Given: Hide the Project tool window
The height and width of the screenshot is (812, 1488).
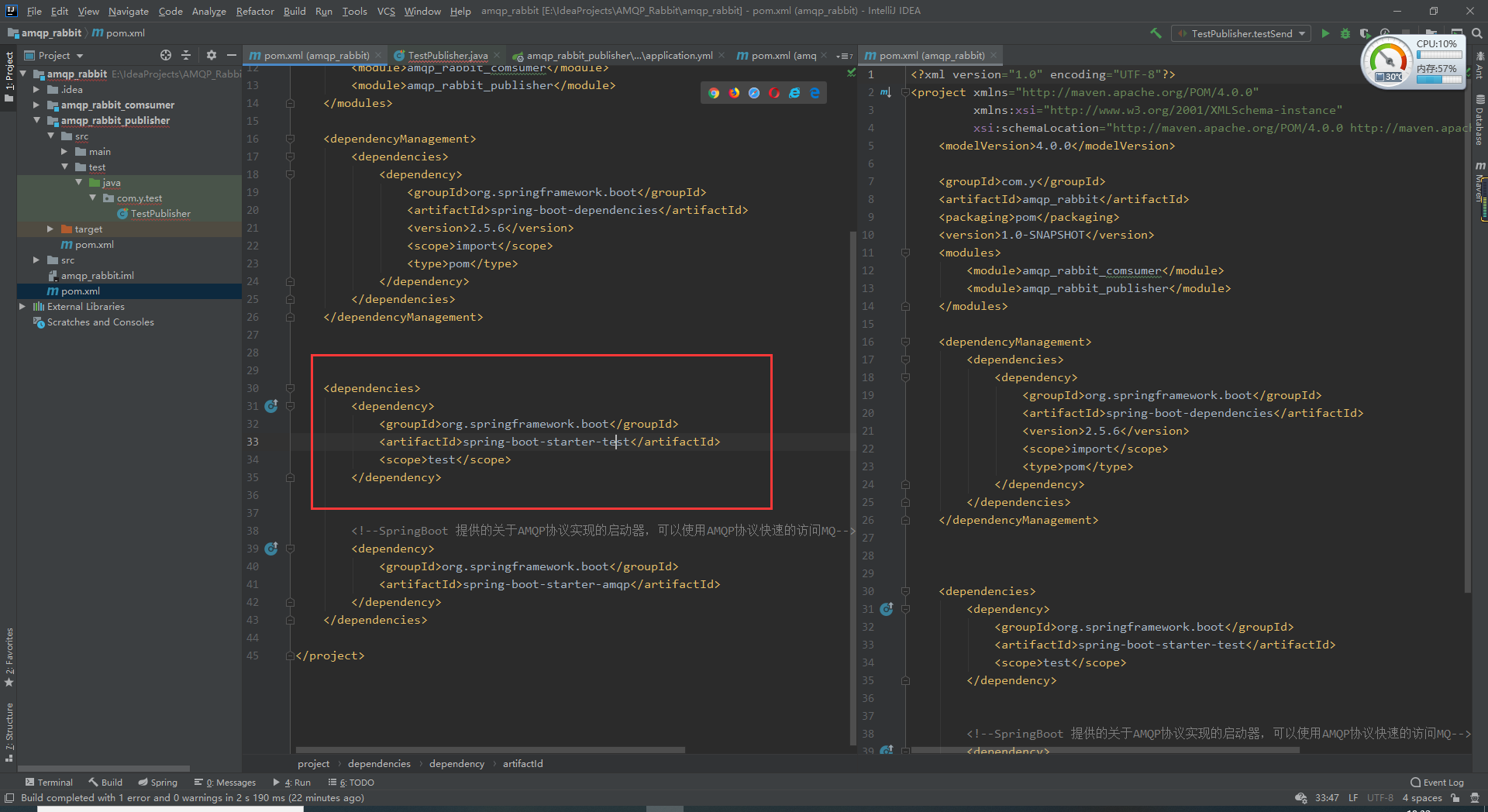Looking at the screenshot, I should [x=231, y=55].
